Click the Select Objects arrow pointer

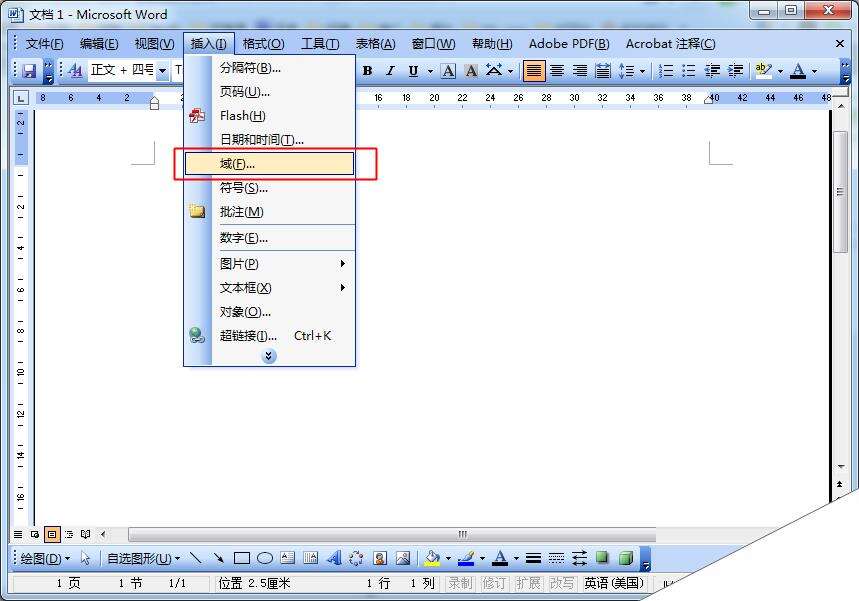tap(85, 558)
